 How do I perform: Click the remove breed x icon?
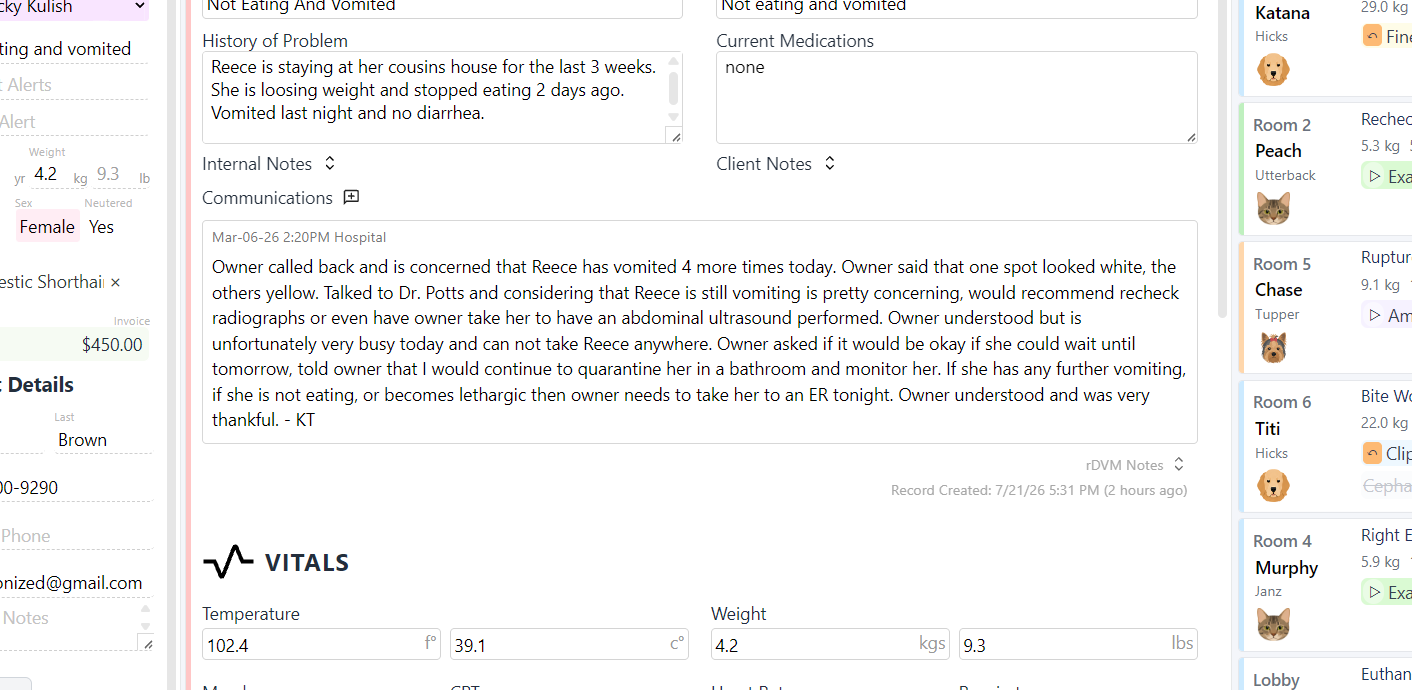click(115, 282)
